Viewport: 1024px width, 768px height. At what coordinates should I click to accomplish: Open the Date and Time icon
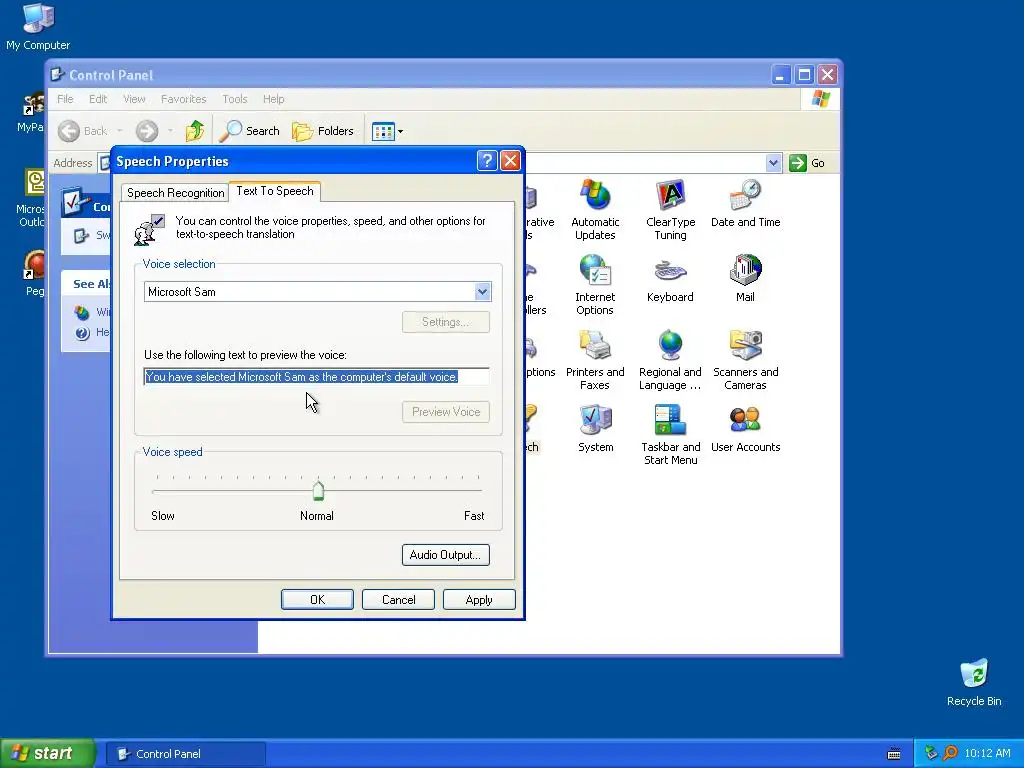point(745,203)
